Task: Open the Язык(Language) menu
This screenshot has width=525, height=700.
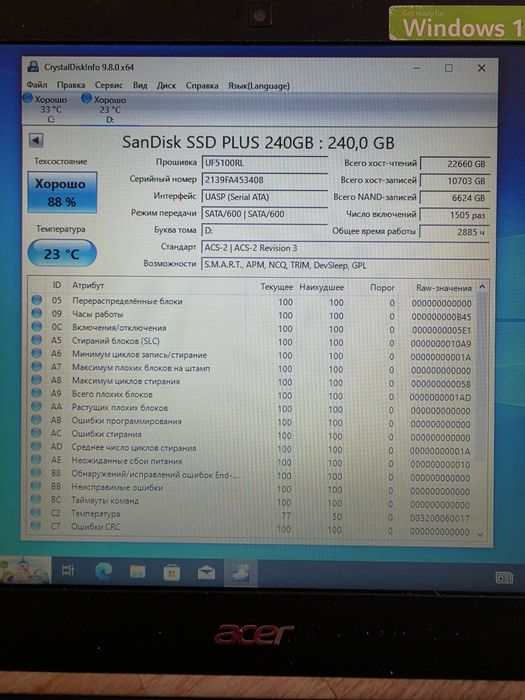Action: 258,86
